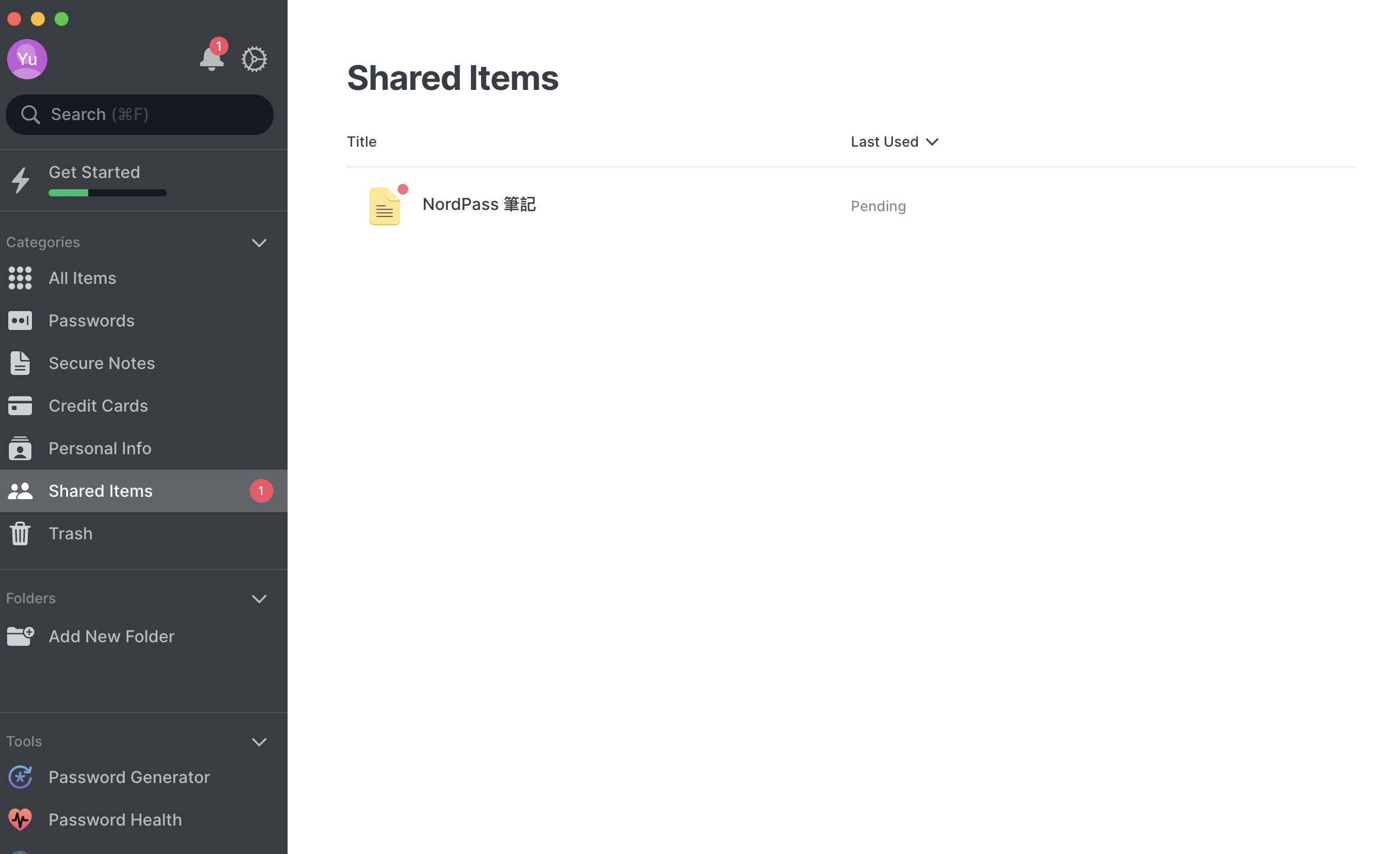Collapse the Folders section
This screenshot has width=1400, height=854.
(259, 599)
